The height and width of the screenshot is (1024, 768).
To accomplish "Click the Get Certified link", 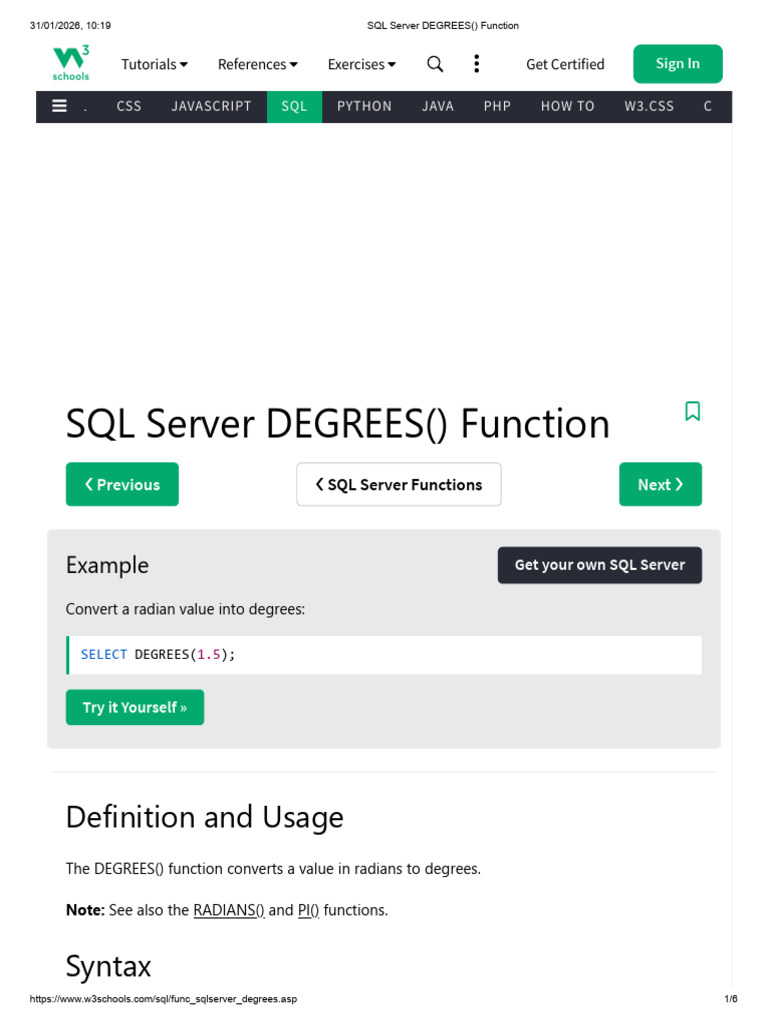I will [x=565, y=64].
